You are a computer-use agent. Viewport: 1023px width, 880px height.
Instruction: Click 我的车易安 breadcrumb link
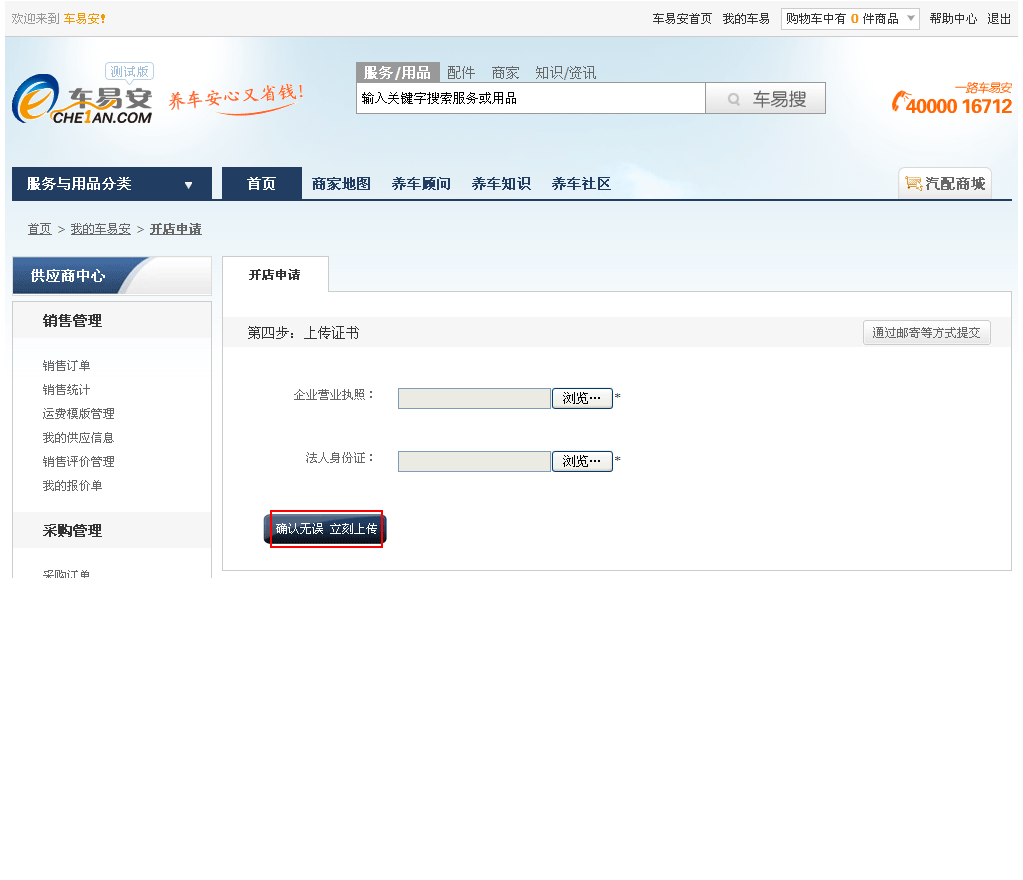(x=100, y=229)
